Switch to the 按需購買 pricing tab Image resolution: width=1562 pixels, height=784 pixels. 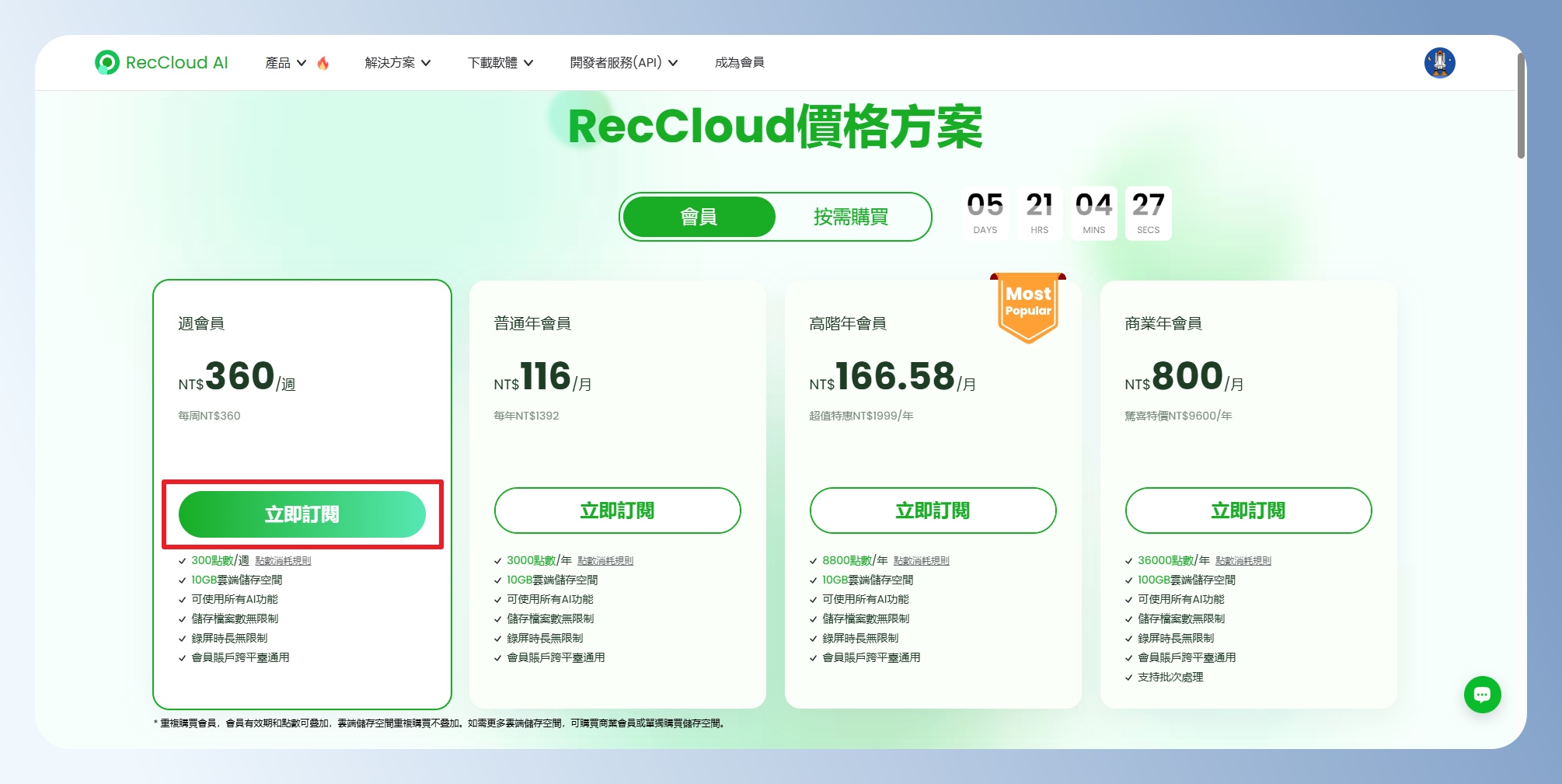pyautogui.click(x=851, y=217)
